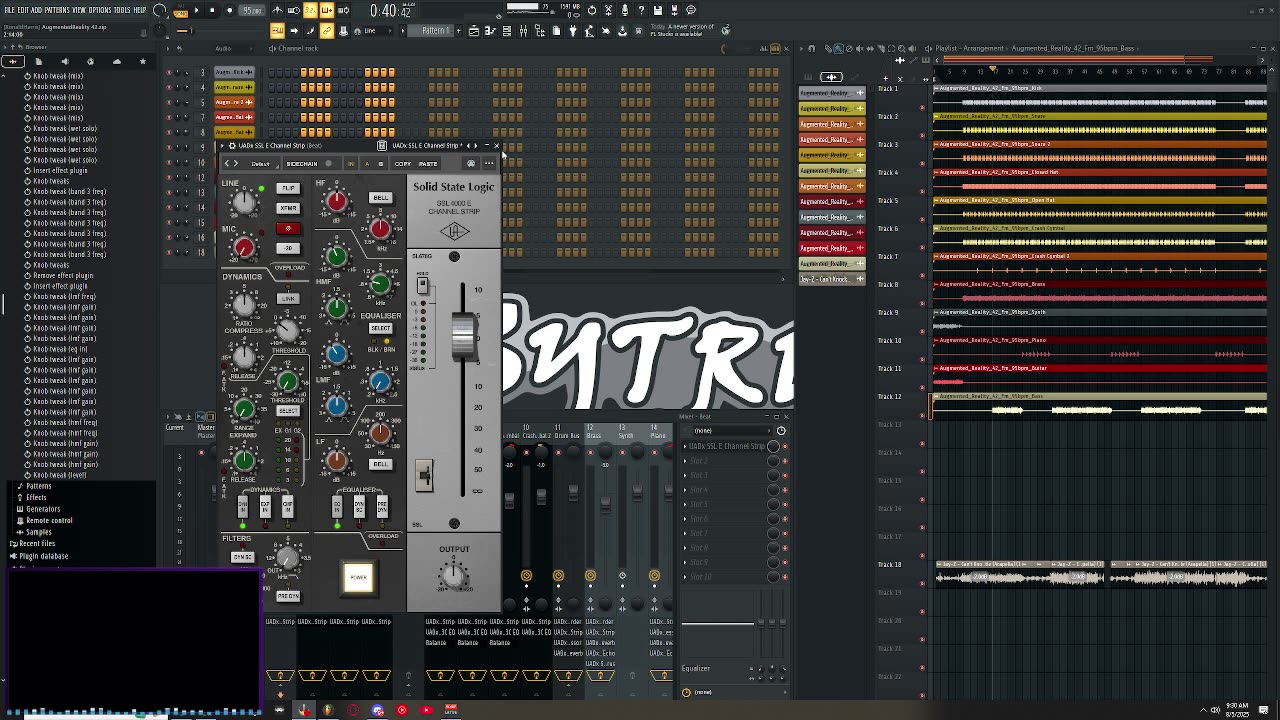Toggle the EQ IN switch
The width and height of the screenshot is (1280, 720).
pos(338,508)
